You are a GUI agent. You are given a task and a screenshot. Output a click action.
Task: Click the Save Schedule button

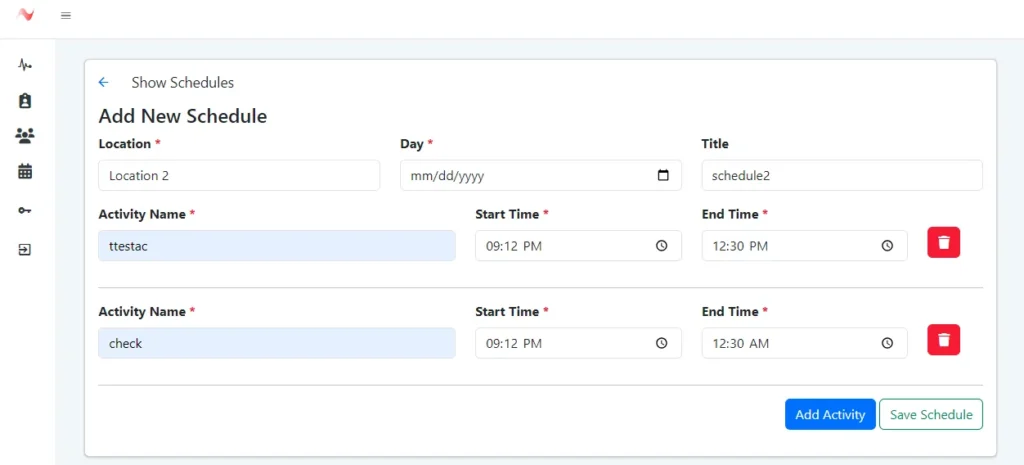[x=931, y=414]
